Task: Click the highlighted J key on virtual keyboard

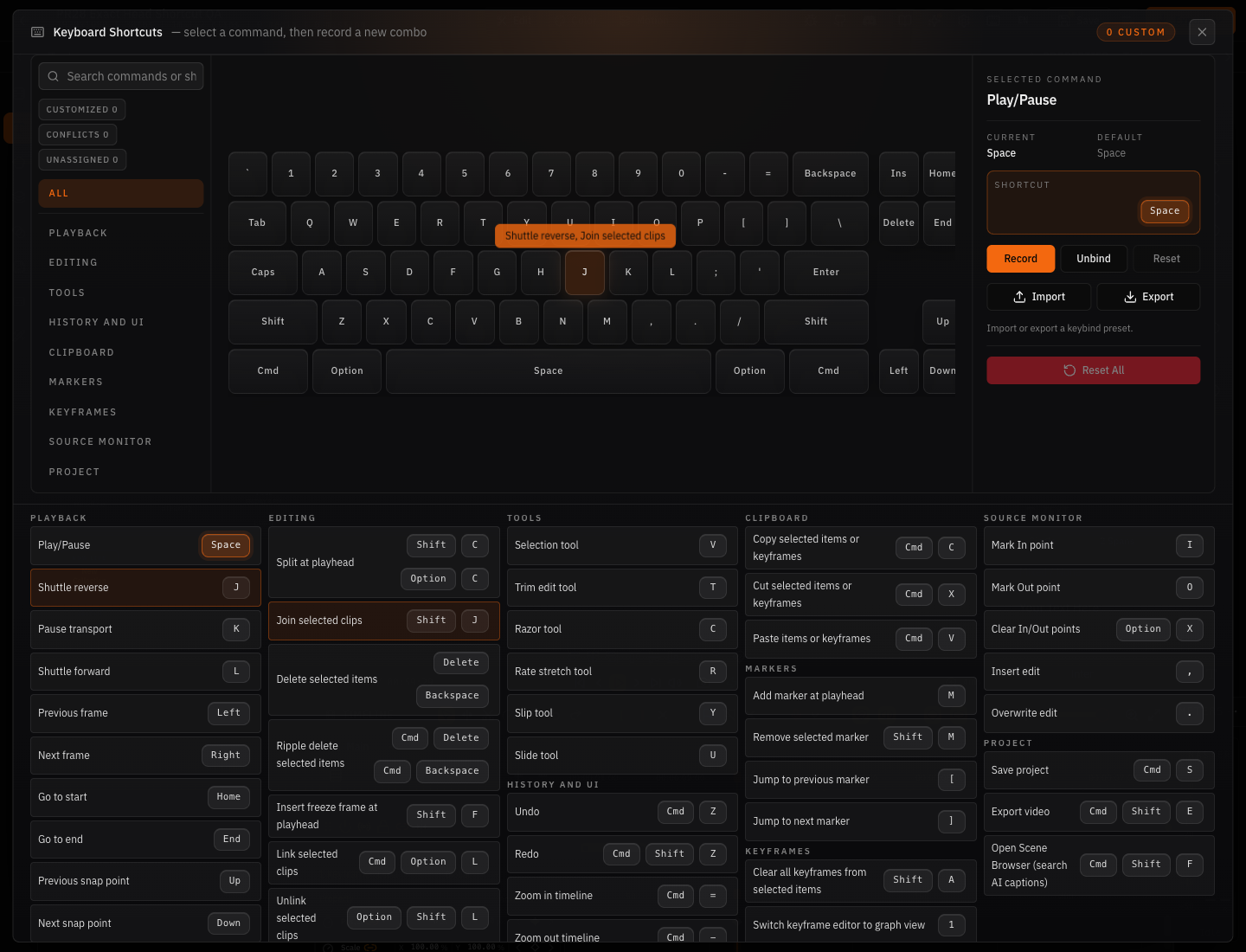Action: (x=585, y=273)
